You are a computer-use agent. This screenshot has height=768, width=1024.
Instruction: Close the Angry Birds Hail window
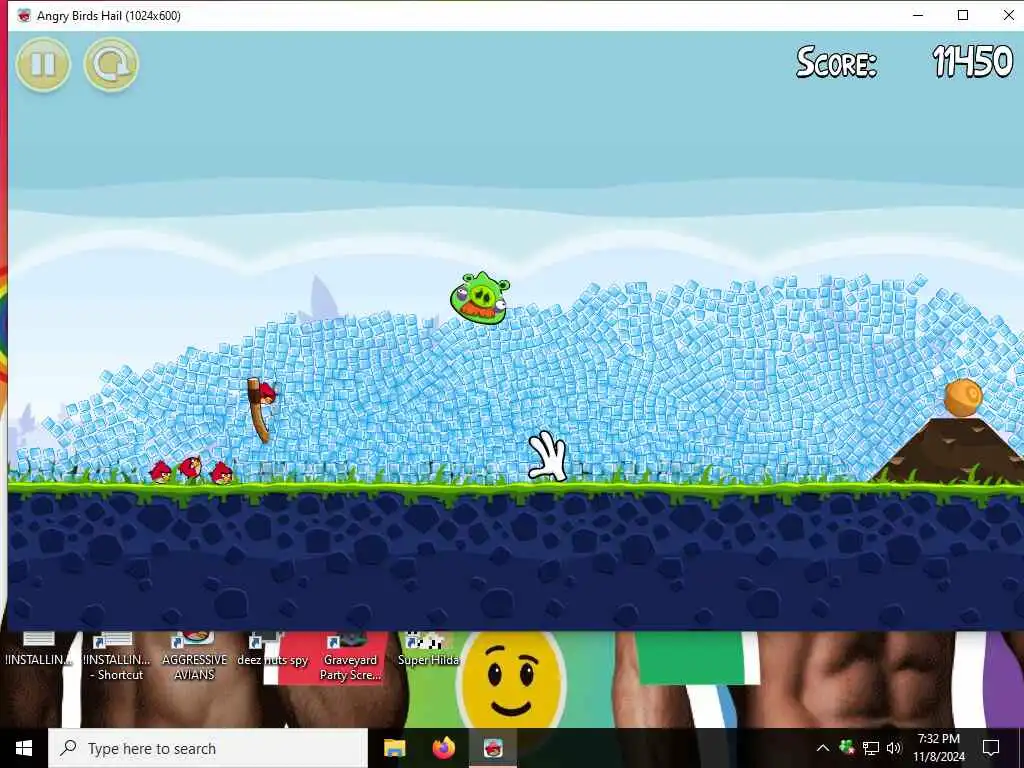(1008, 15)
